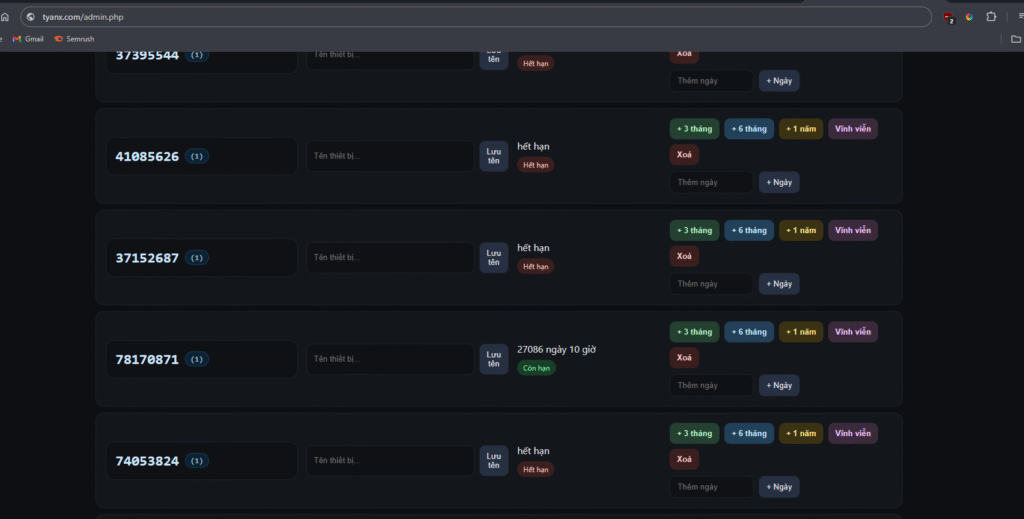Image resolution: width=1024 pixels, height=519 pixels.
Task: Add 1 năm to device 37152687
Action: [x=801, y=230]
